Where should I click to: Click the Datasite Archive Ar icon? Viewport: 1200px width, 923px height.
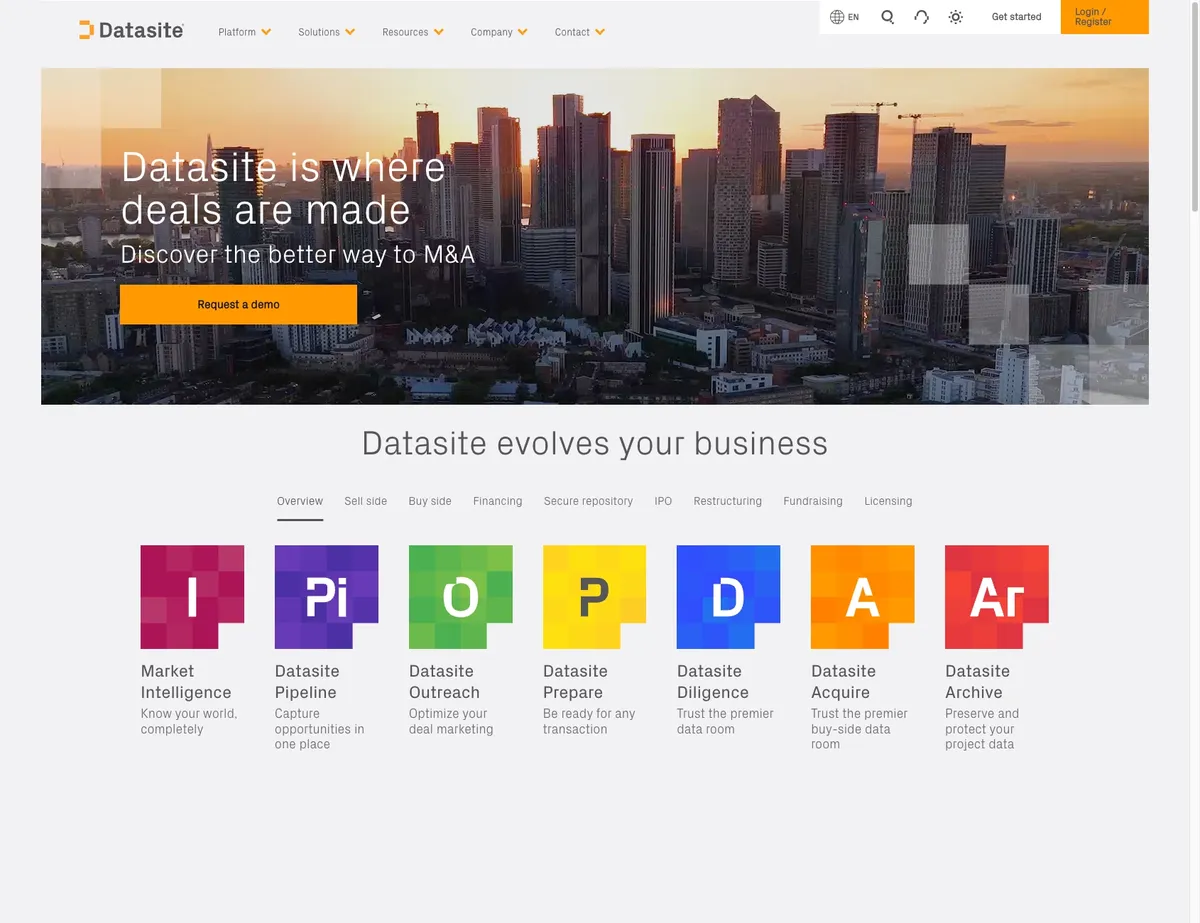[996, 597]
